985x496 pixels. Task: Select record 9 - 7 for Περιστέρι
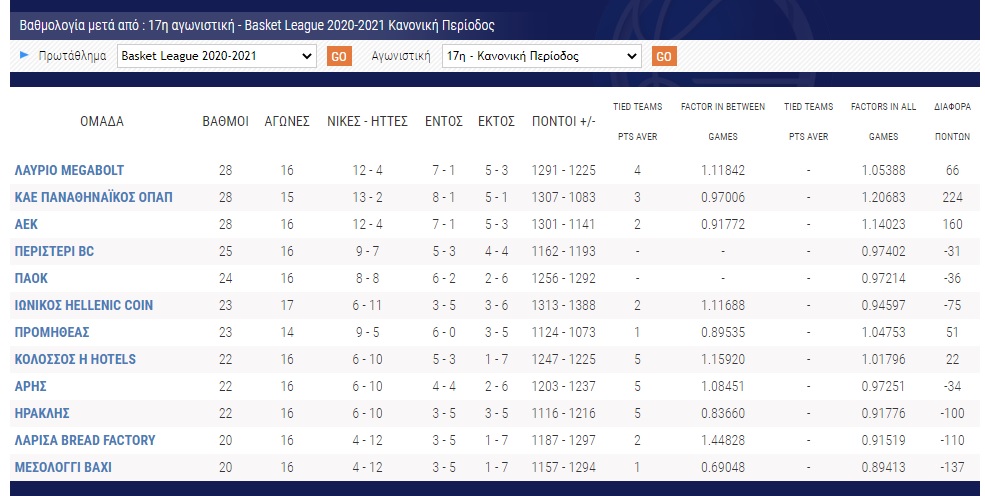tap(367, 251)
